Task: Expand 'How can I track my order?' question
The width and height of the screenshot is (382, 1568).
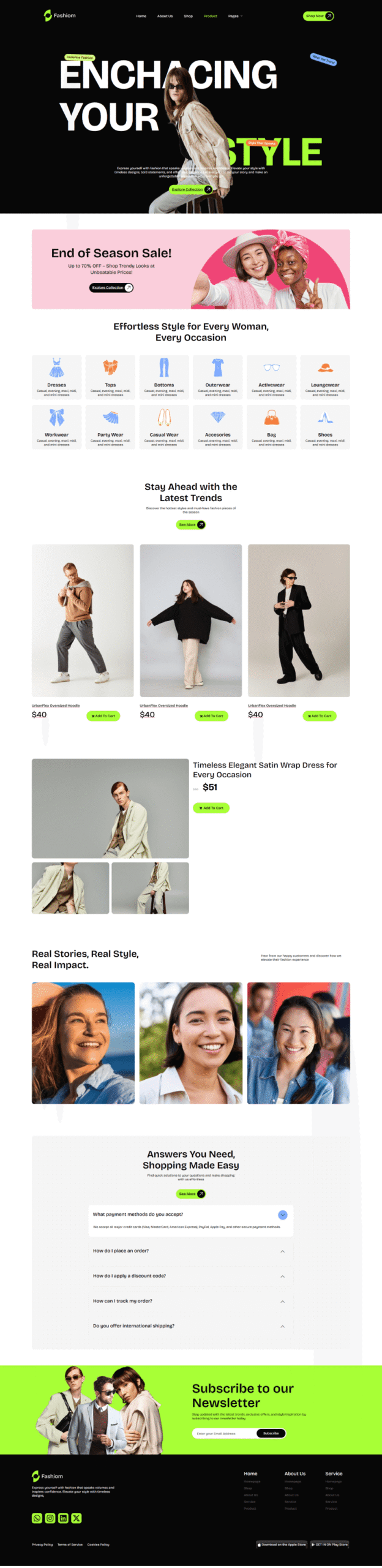Action: pyautogui.click(x=190, y=1301)
